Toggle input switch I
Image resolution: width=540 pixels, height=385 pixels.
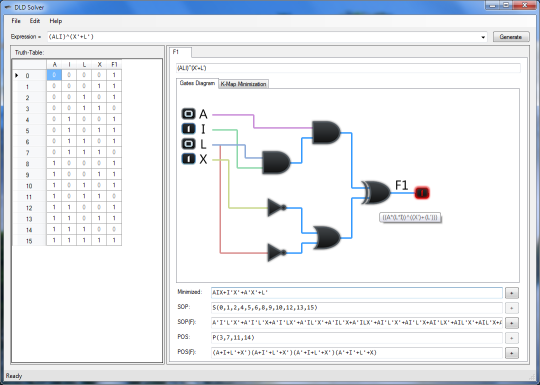[188, 129]
